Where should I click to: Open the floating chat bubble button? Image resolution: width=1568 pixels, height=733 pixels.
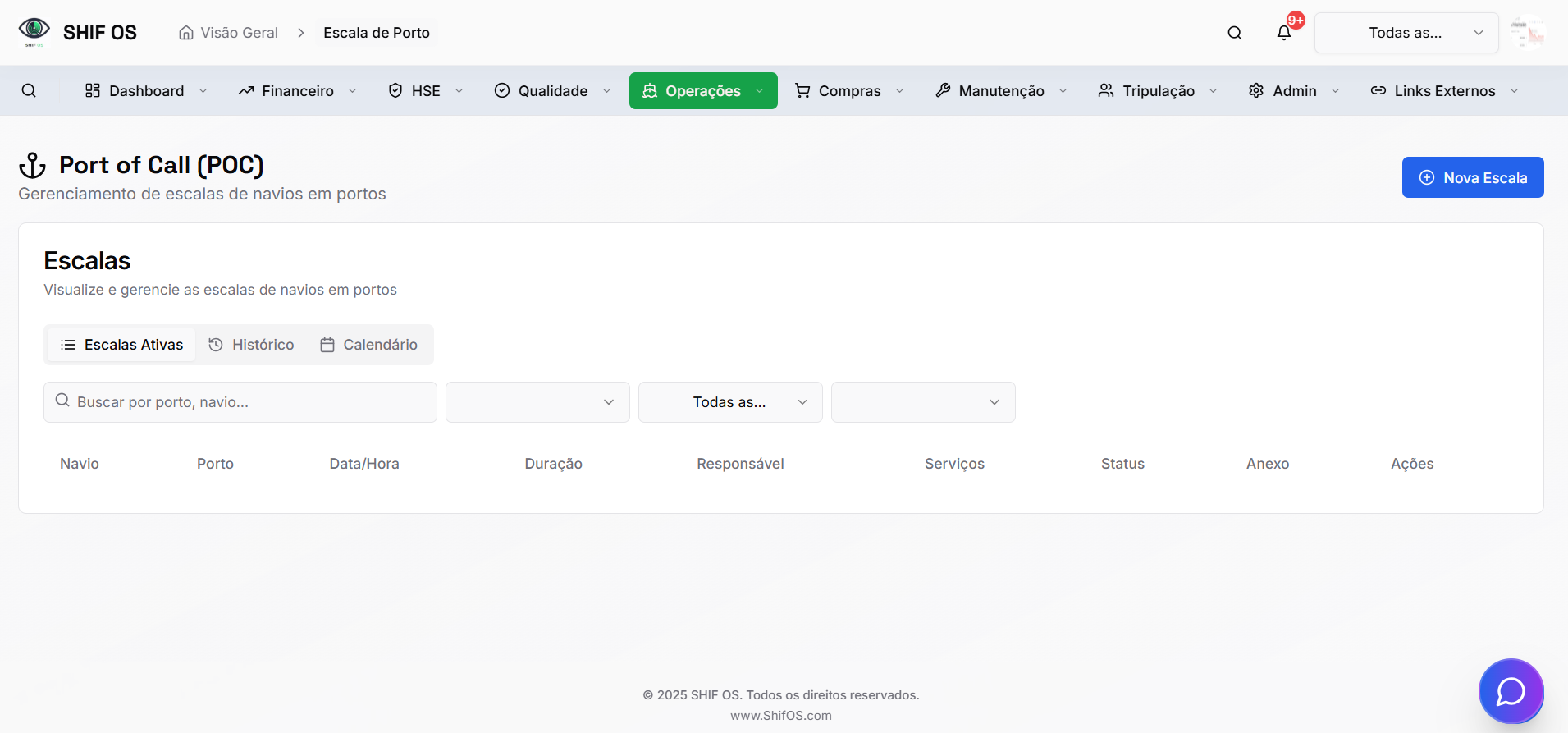coord(1511,691)
